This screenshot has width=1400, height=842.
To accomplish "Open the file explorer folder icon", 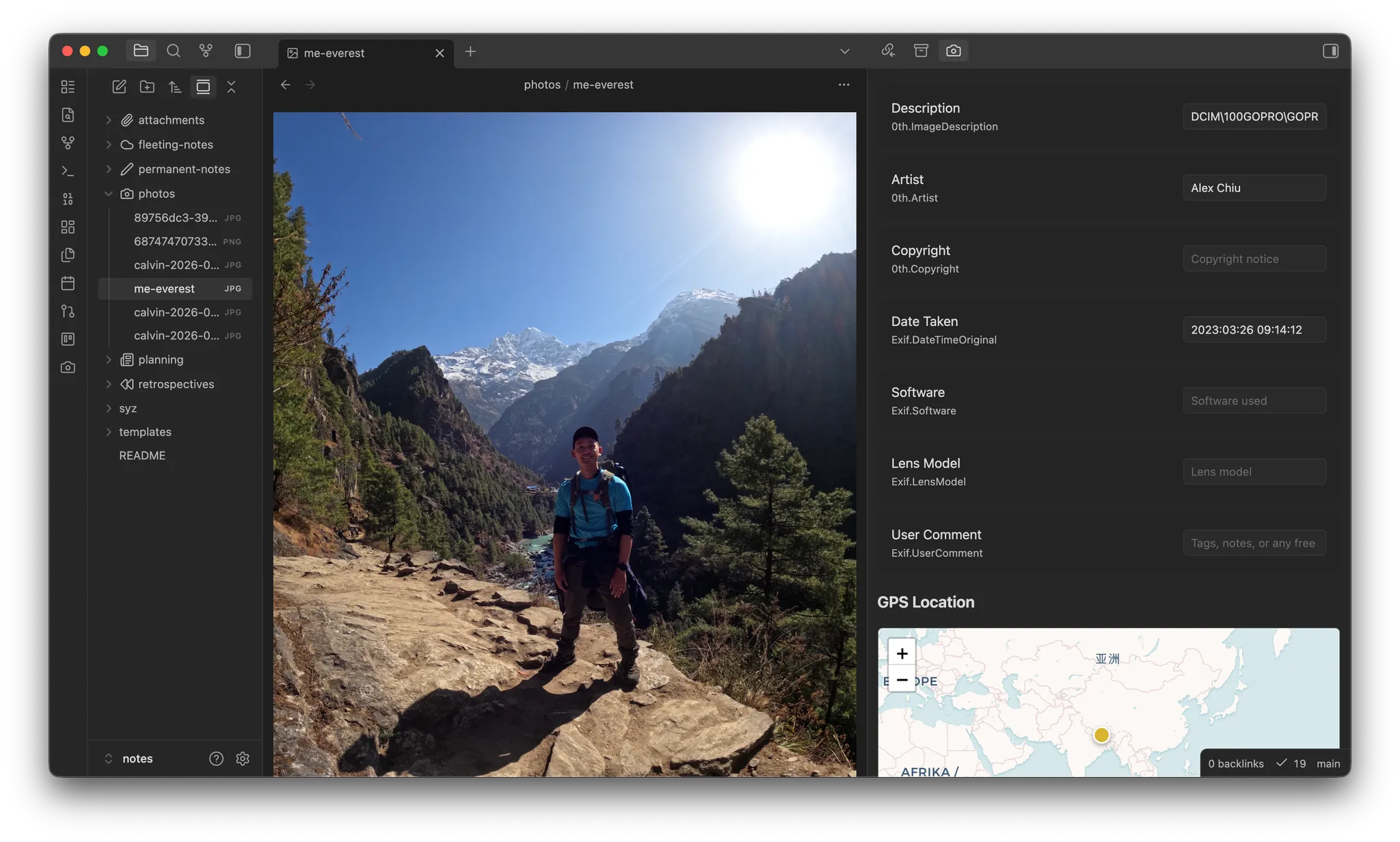I will point(141,51).
